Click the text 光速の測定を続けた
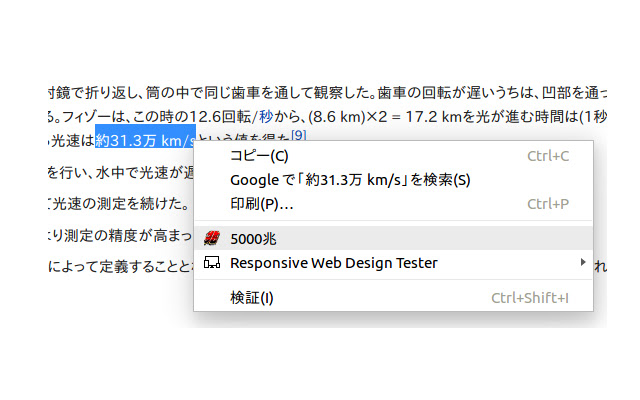 click(x=117, y=203)
